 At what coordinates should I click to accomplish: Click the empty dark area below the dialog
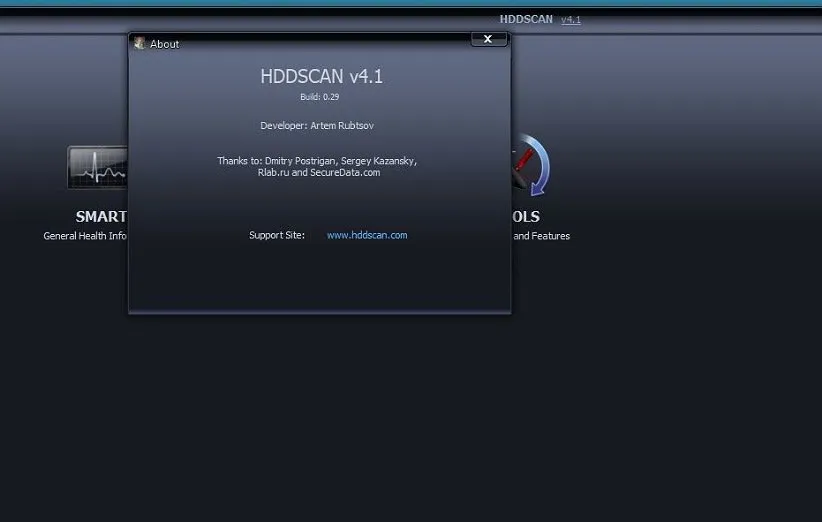point(400,420)
